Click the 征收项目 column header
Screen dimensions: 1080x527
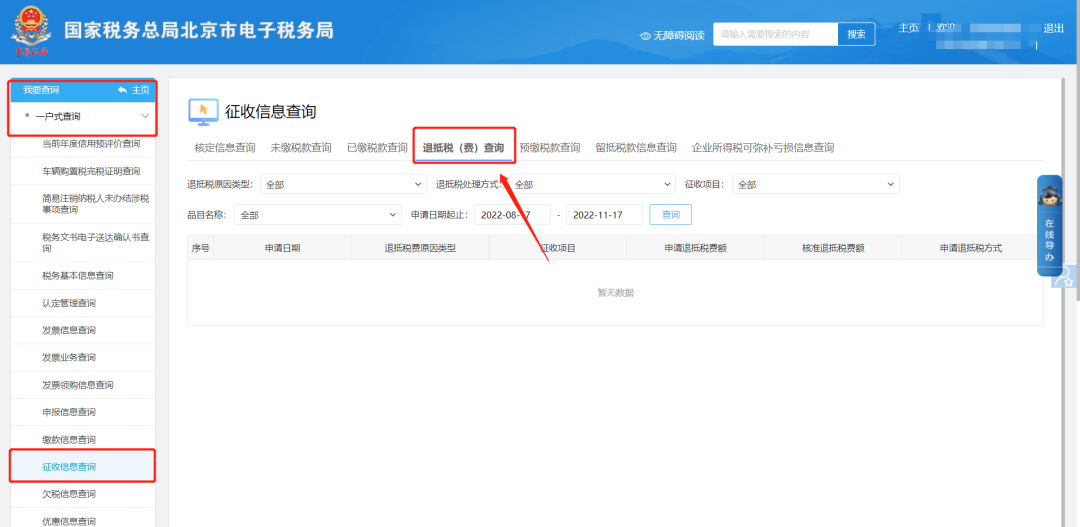(558, 248)
